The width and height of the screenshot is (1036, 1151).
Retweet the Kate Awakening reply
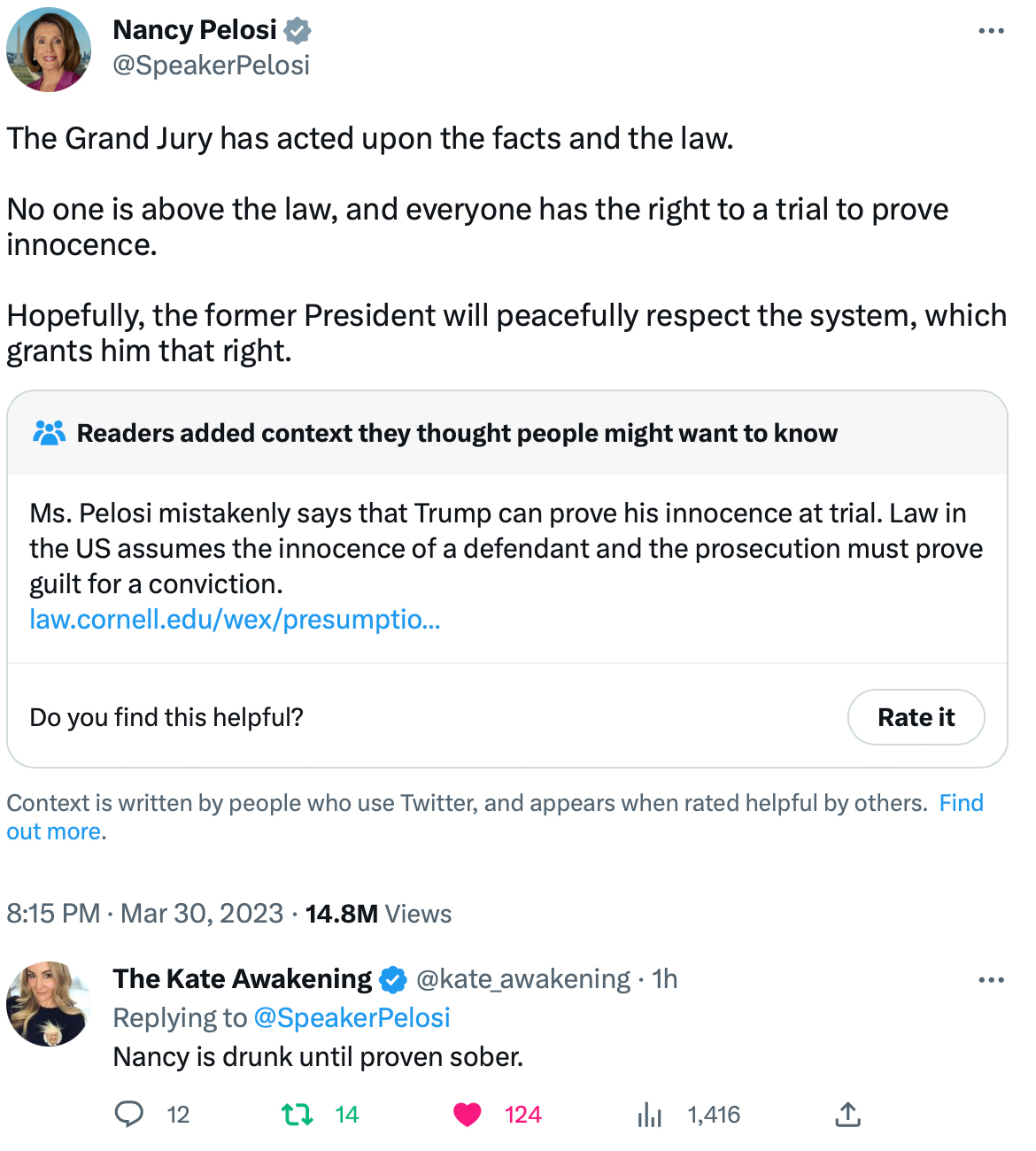coord(298,1114)
